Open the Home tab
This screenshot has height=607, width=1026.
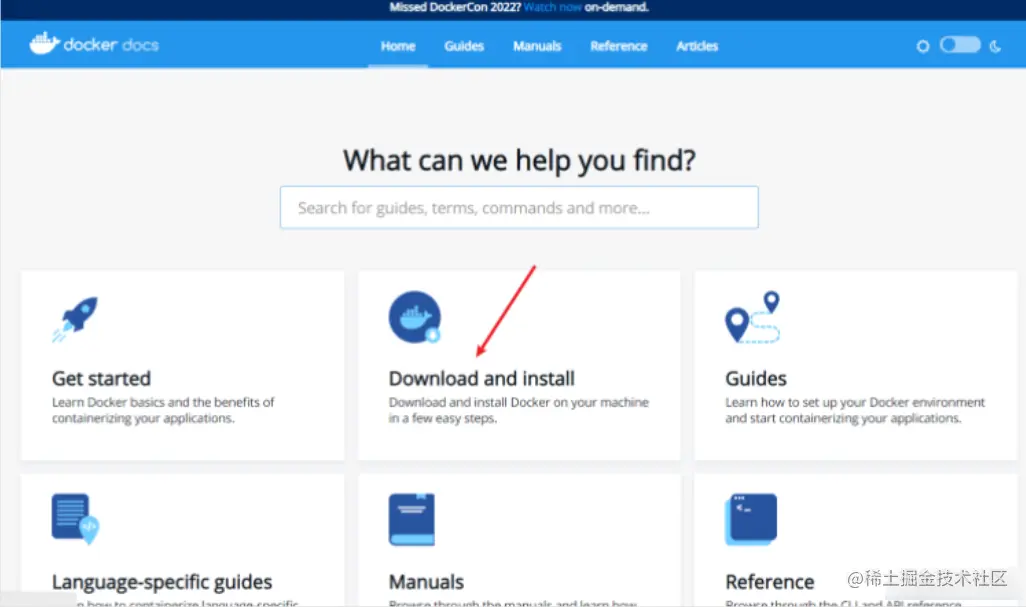click(398, 46)
